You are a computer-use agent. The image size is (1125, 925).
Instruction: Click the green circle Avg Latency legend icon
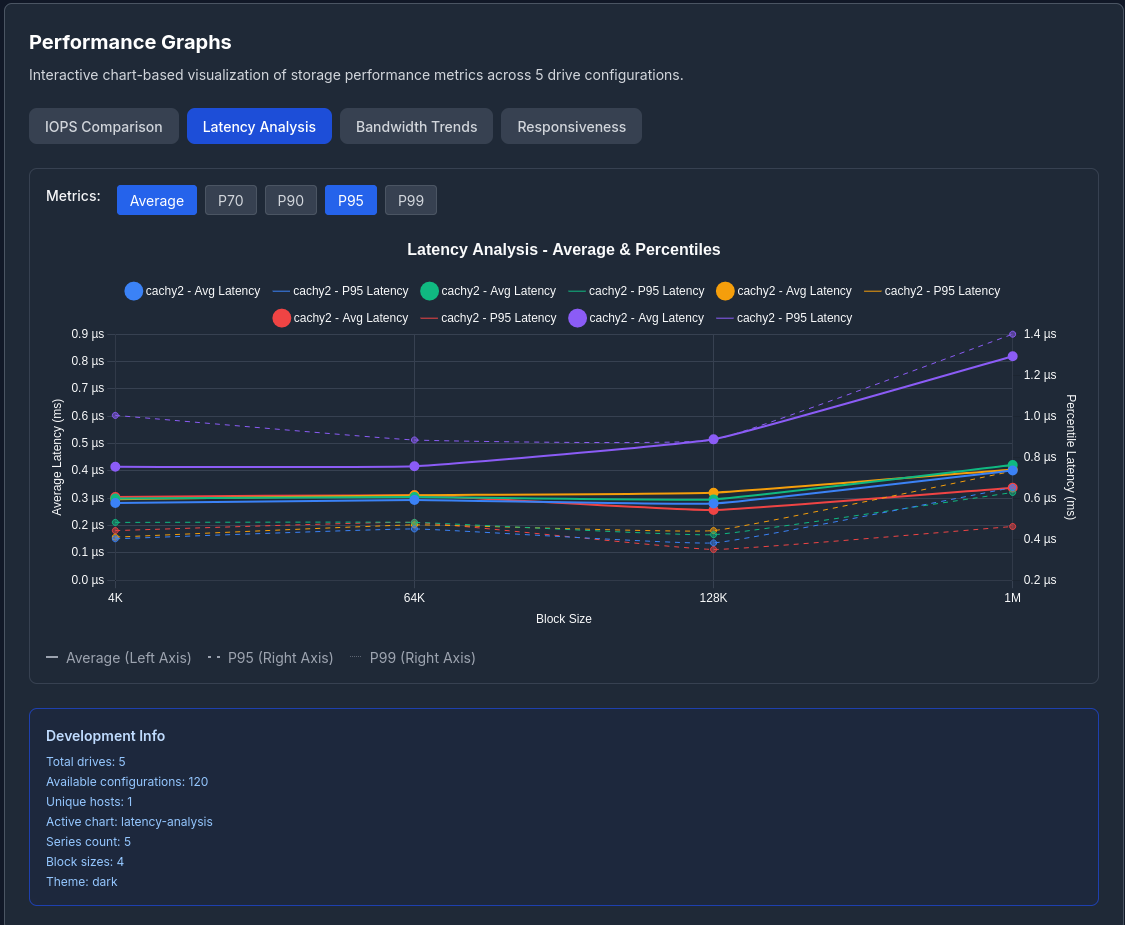430,291
